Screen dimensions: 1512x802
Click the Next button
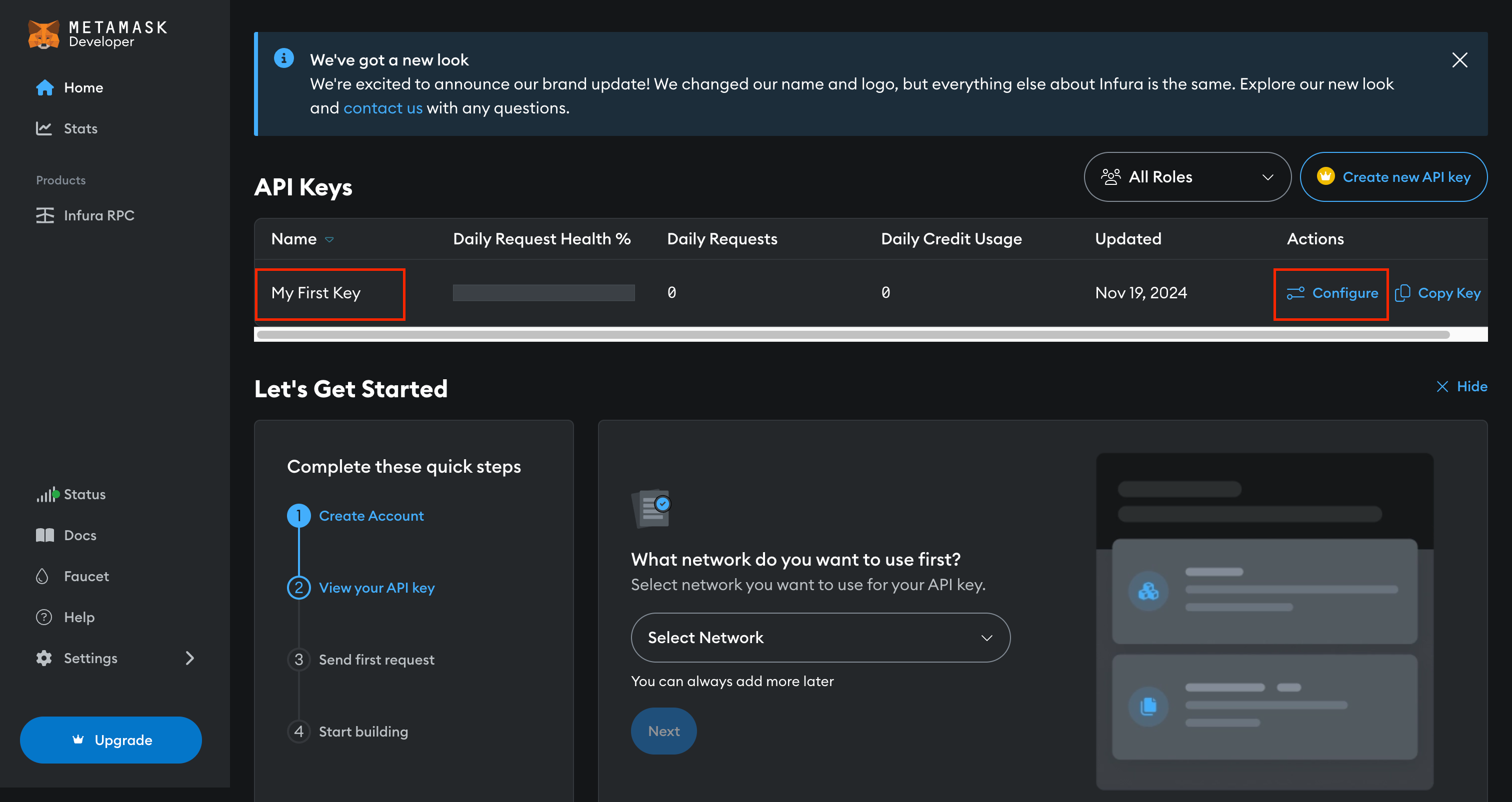click(663, 731)
